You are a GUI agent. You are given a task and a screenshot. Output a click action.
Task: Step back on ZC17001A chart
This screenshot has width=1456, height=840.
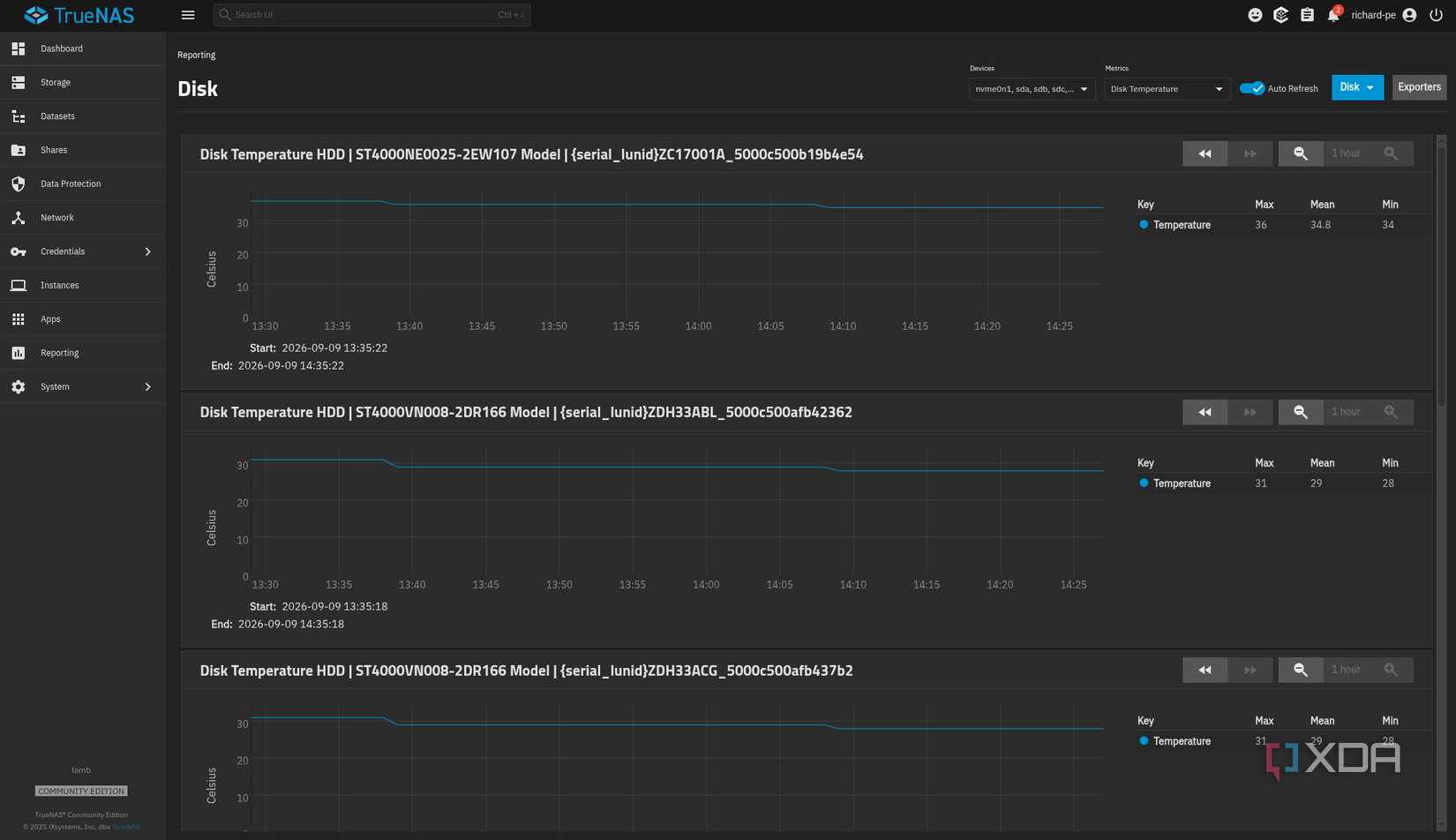1205,154
